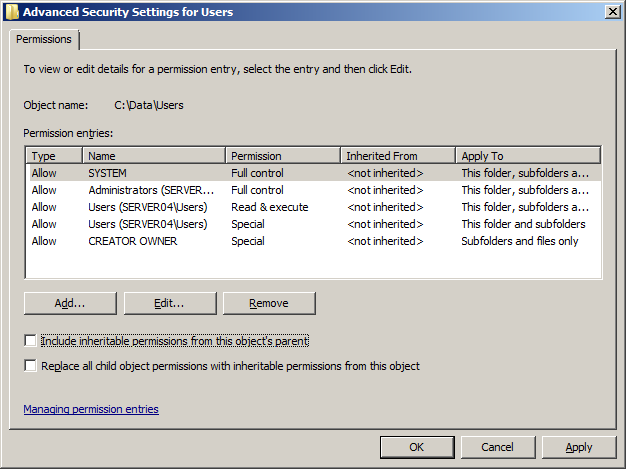
Task: Switch to the Permissions tab
Action: [44, 39]
